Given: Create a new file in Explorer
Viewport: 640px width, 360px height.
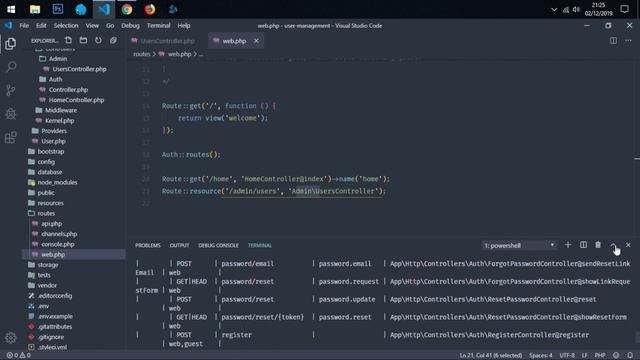Looking at the screenshot, I should (69, 40).
